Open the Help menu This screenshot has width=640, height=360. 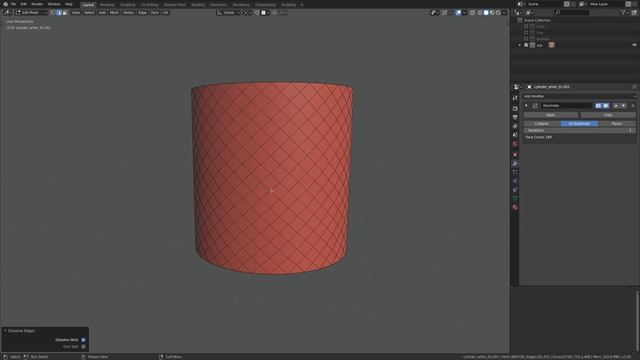[69, 4]
